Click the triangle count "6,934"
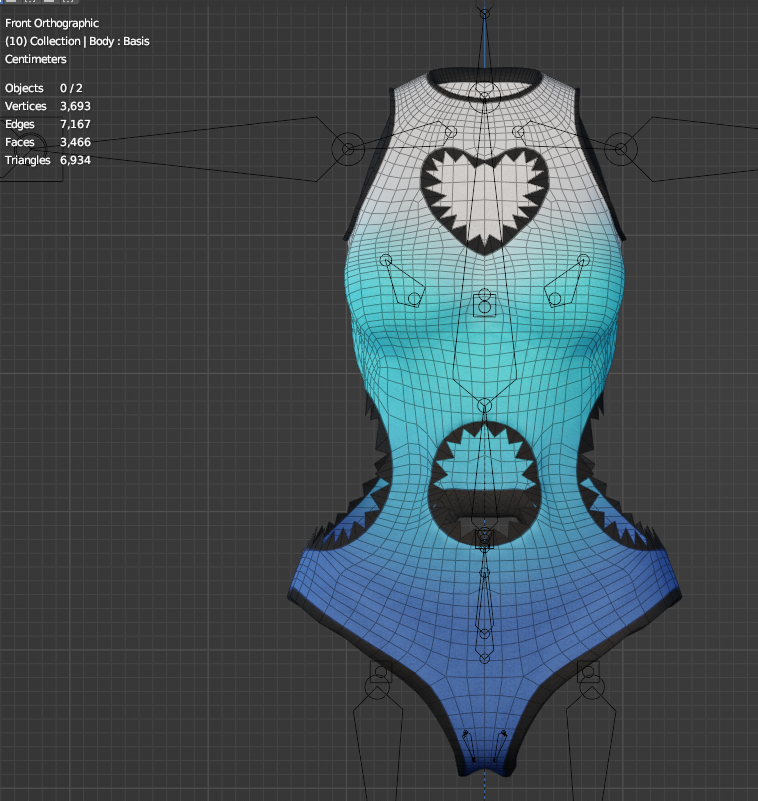This screenshot has height=801, width=758. [75, 160]
